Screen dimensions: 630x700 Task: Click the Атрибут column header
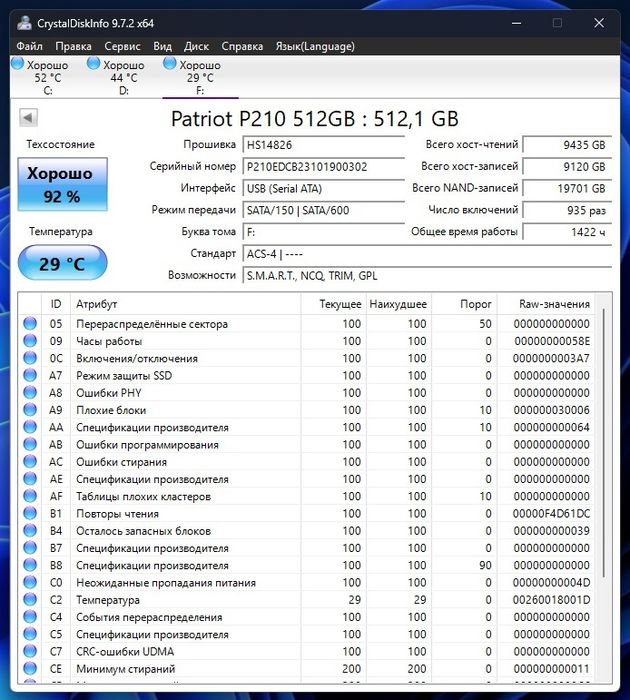(186, 304)
